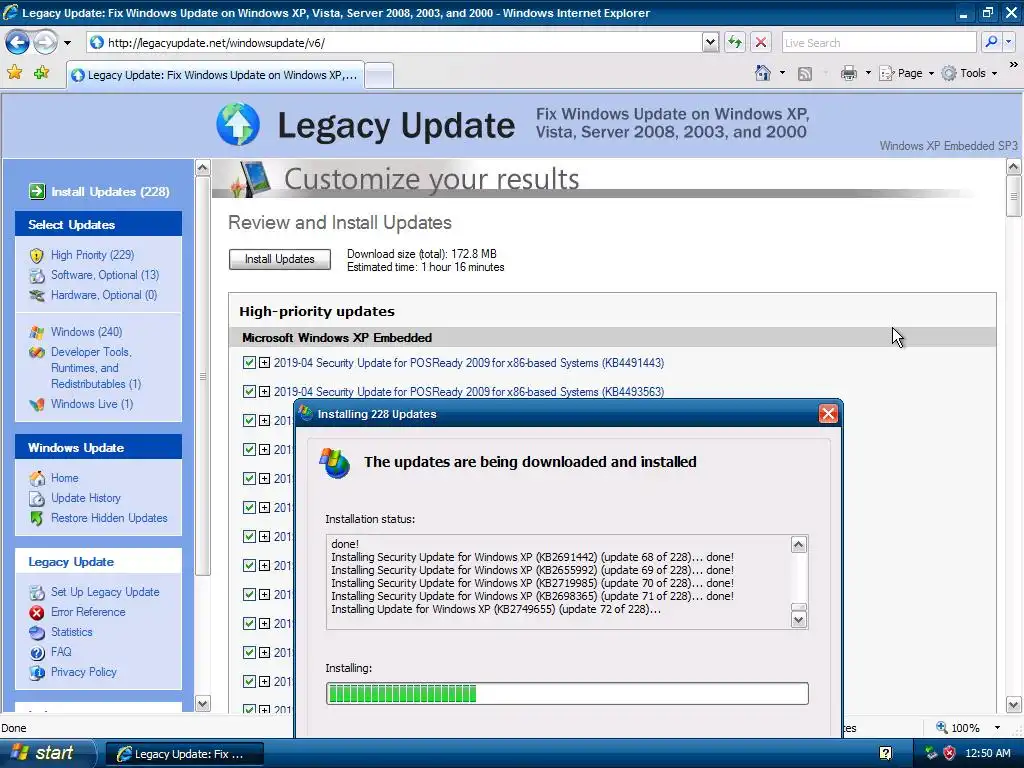Click the Live Search input box
This screenshot has height=768, width=1024.
tap(878, 42)
